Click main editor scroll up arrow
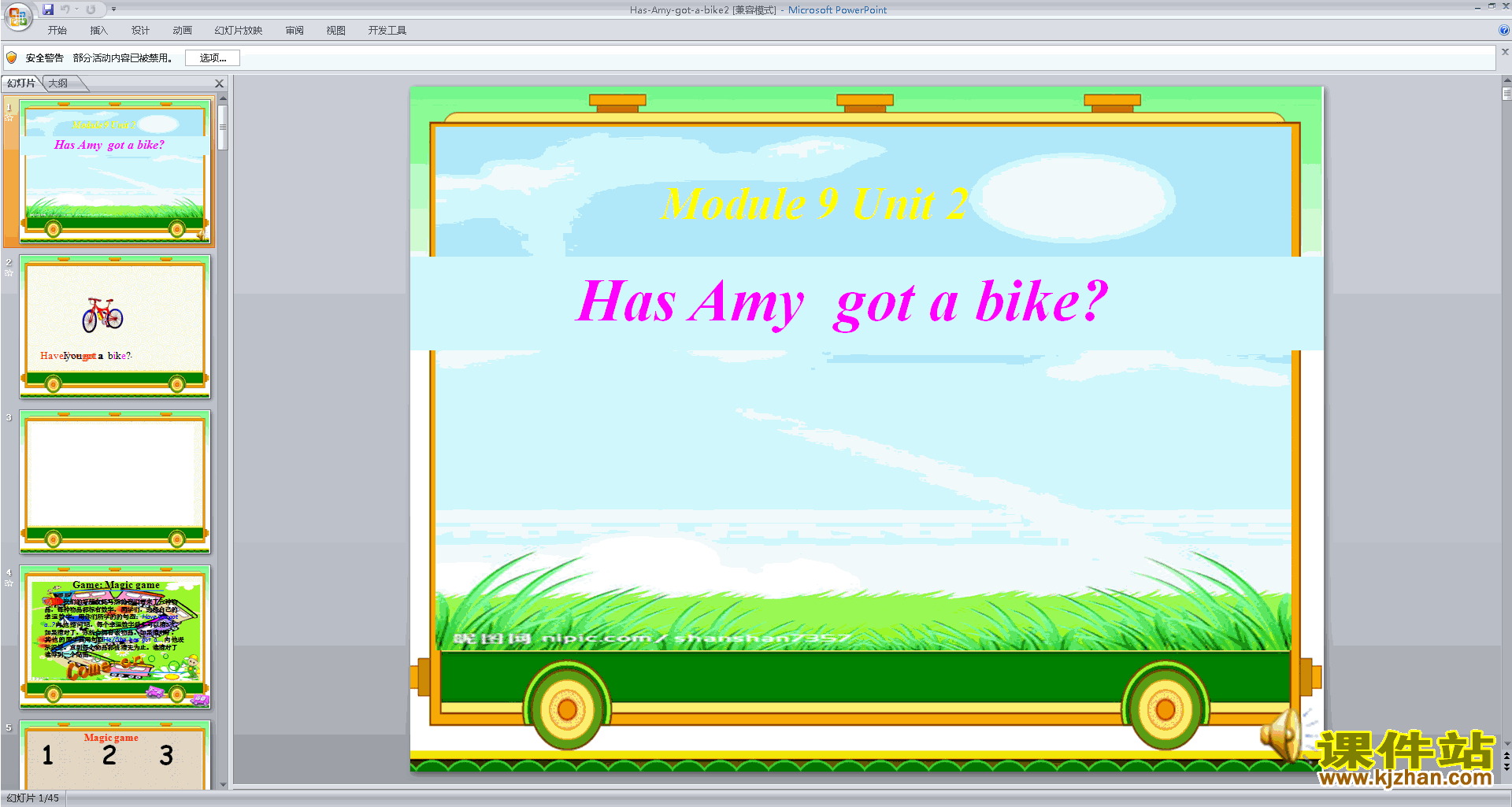 (x=1506, y=80)
